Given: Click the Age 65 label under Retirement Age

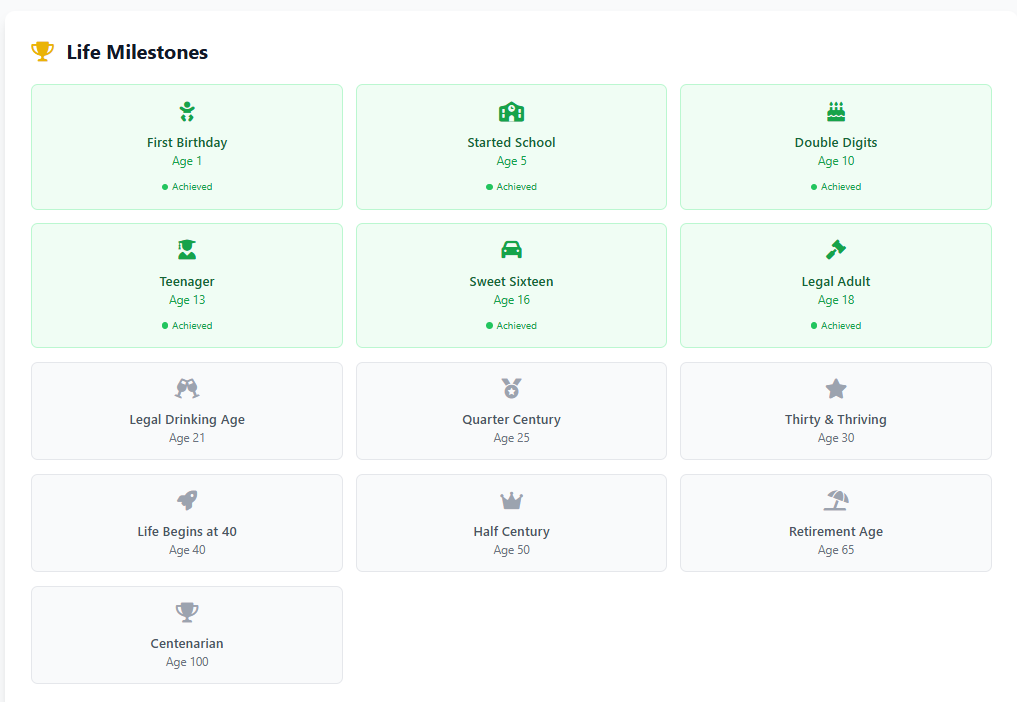Looking at the screenshot, I should tap(836, 550).
